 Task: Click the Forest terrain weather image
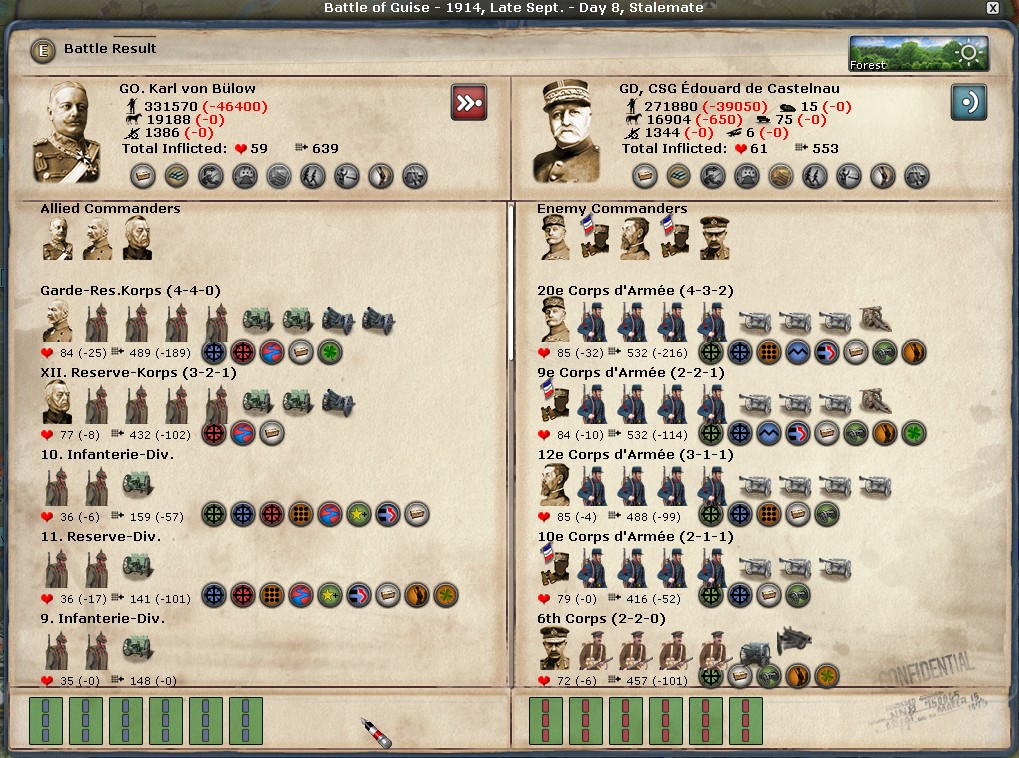919,53
